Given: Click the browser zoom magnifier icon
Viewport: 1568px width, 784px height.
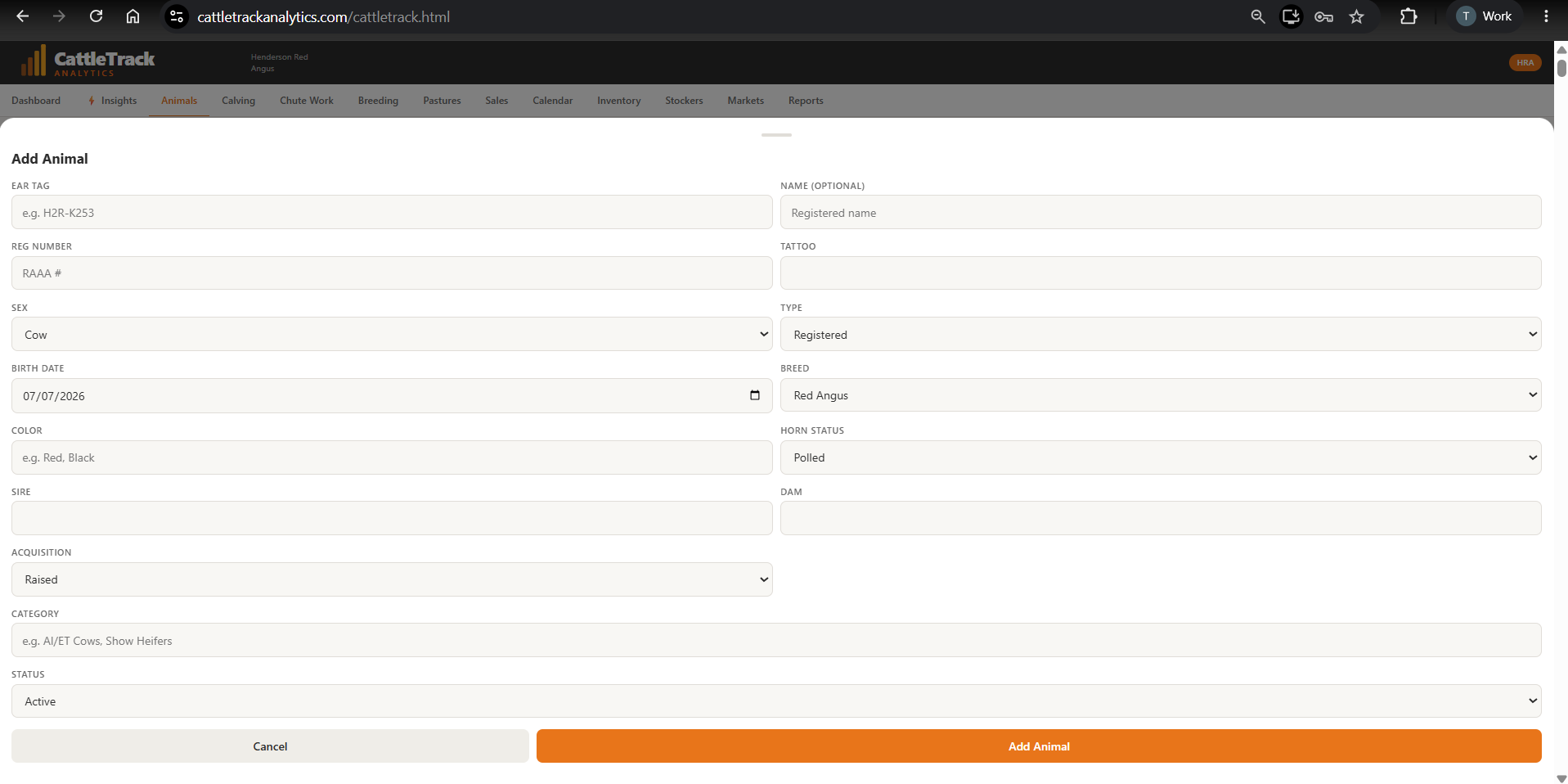Looking at the screenshot, I should [1258, 16].
